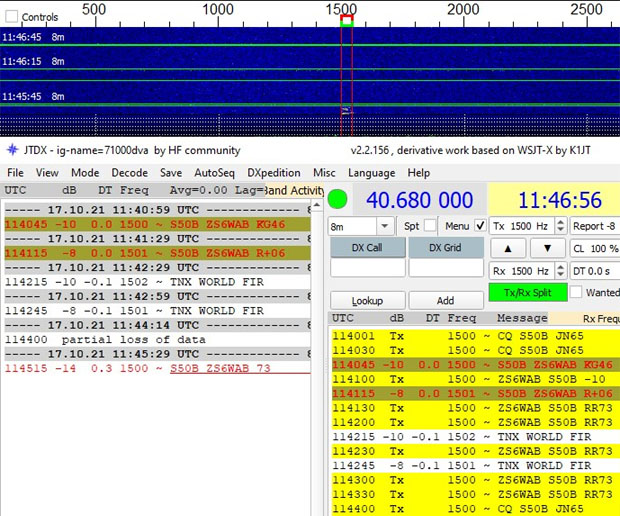Image resolution: width=620 pixels, height=516 pixels.
Task: Click the 1000 Hz mark on waterfall scale
Action: coord(218,9)
